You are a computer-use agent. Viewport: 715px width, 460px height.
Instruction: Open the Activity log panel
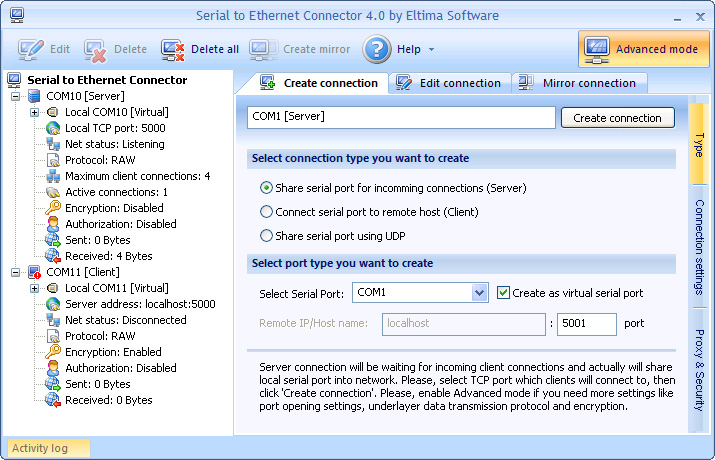click(x=48, y=448)
